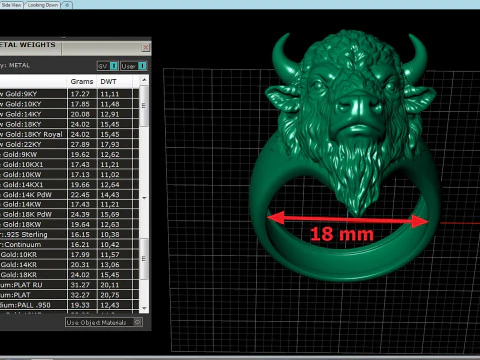Click the 19.66 grams value
The height and width of the screenshot is (360, 480).
point(80,184)
